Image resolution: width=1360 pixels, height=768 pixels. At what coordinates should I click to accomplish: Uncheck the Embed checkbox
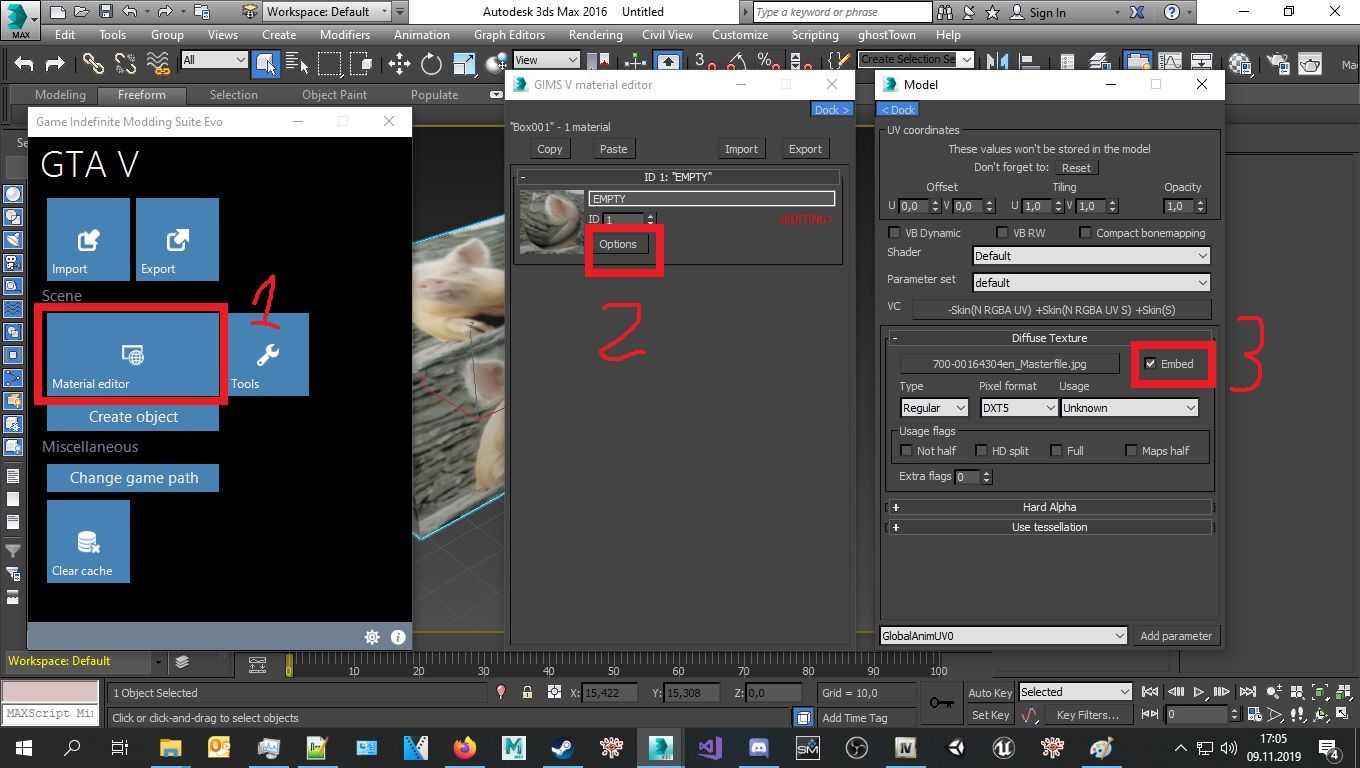[x=1151, y=364]
